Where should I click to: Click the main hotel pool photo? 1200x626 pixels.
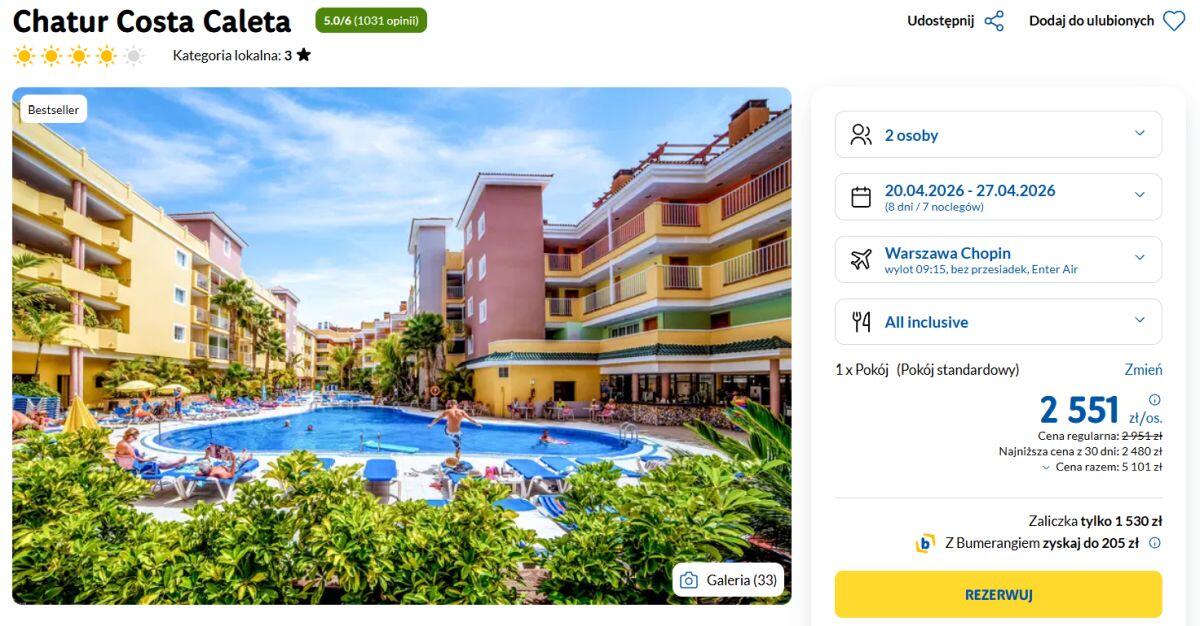click(401, 346)
